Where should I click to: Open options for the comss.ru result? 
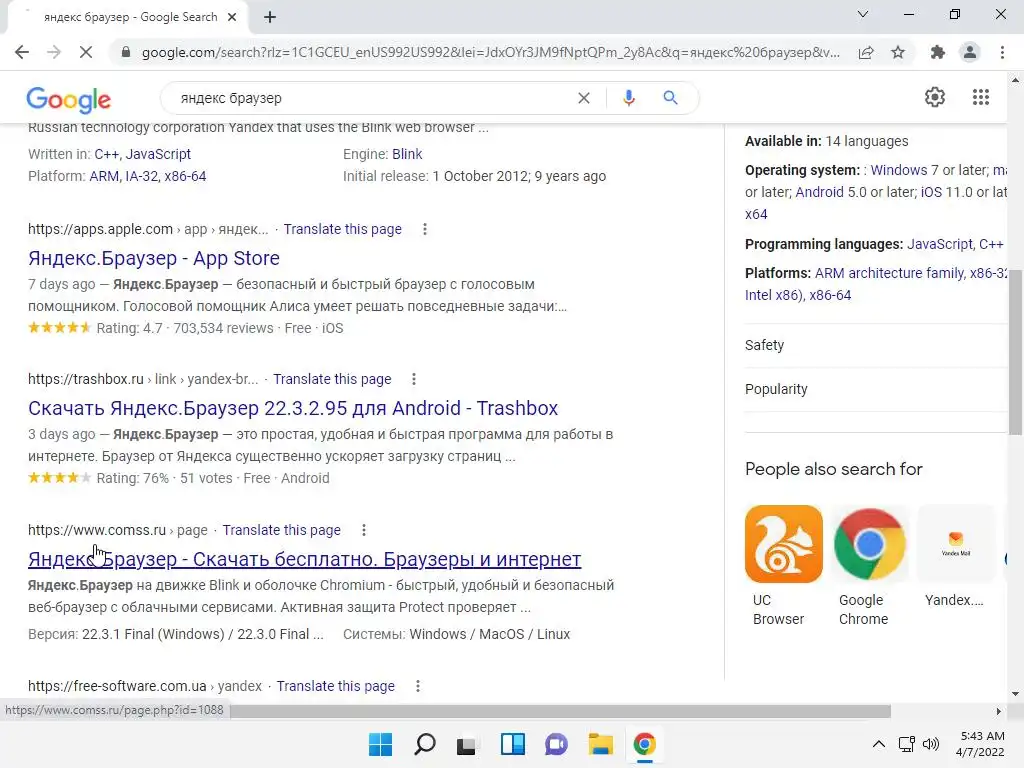(x=364, y=530)
